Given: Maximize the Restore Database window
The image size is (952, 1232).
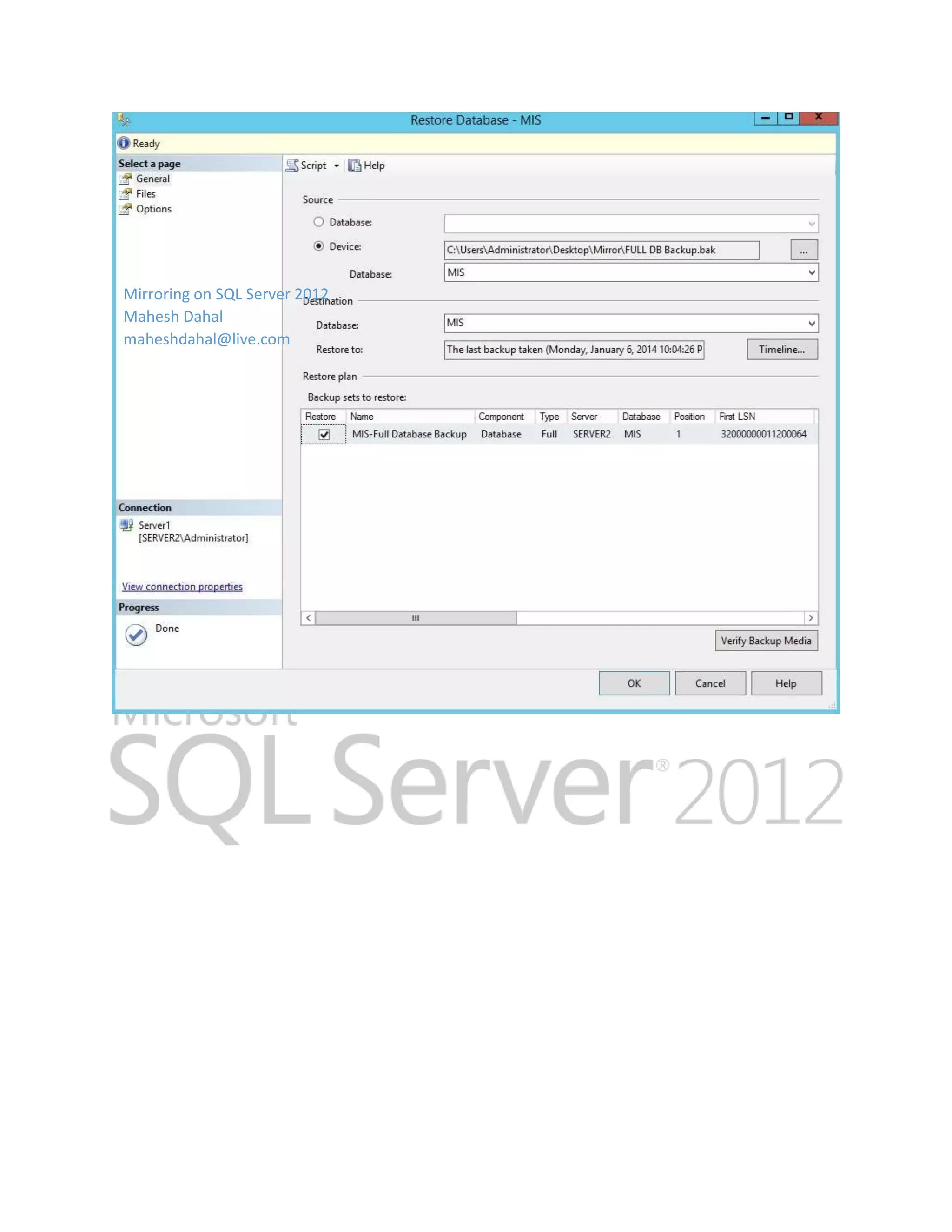Looking at the screenshot, I should [x=788, y=117].
